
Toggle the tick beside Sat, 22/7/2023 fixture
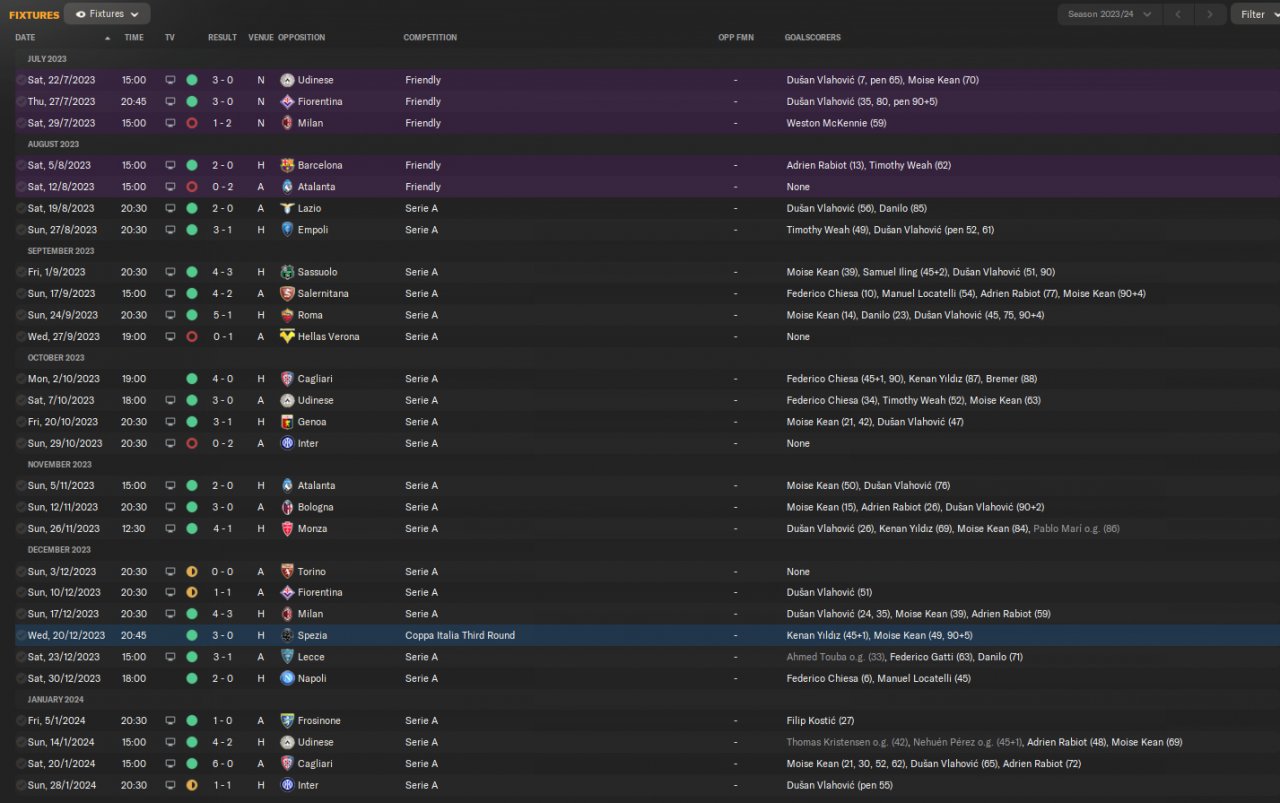point(21,80)
